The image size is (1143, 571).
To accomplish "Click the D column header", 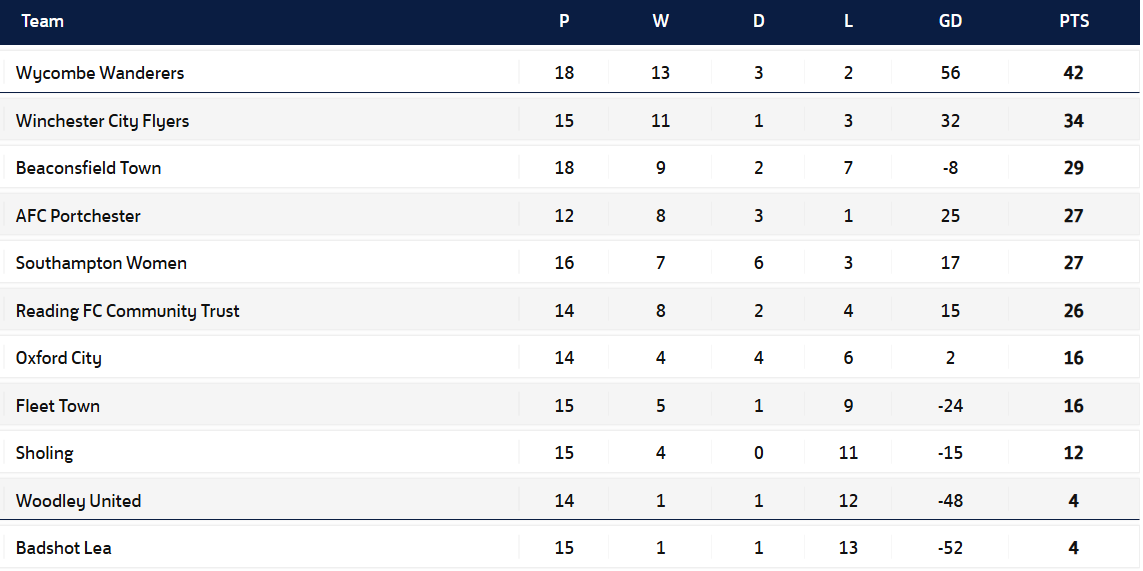I will coord(758,21).
